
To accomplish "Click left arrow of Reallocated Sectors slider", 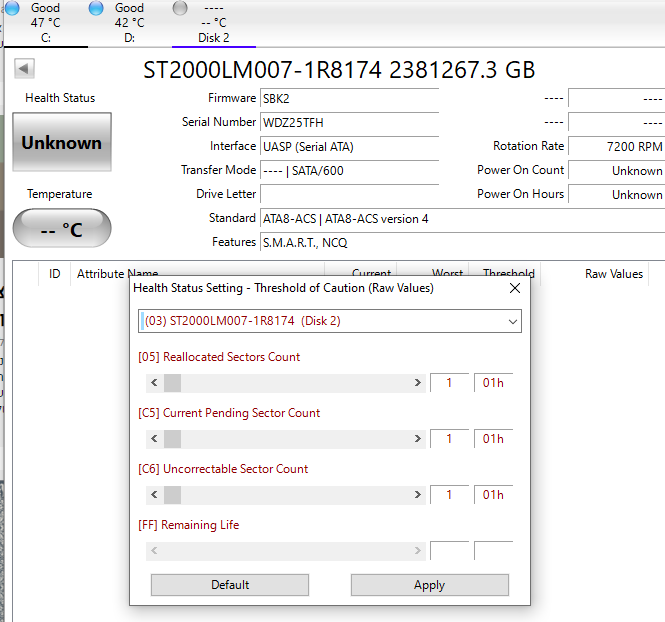I will tap(154, 383).
